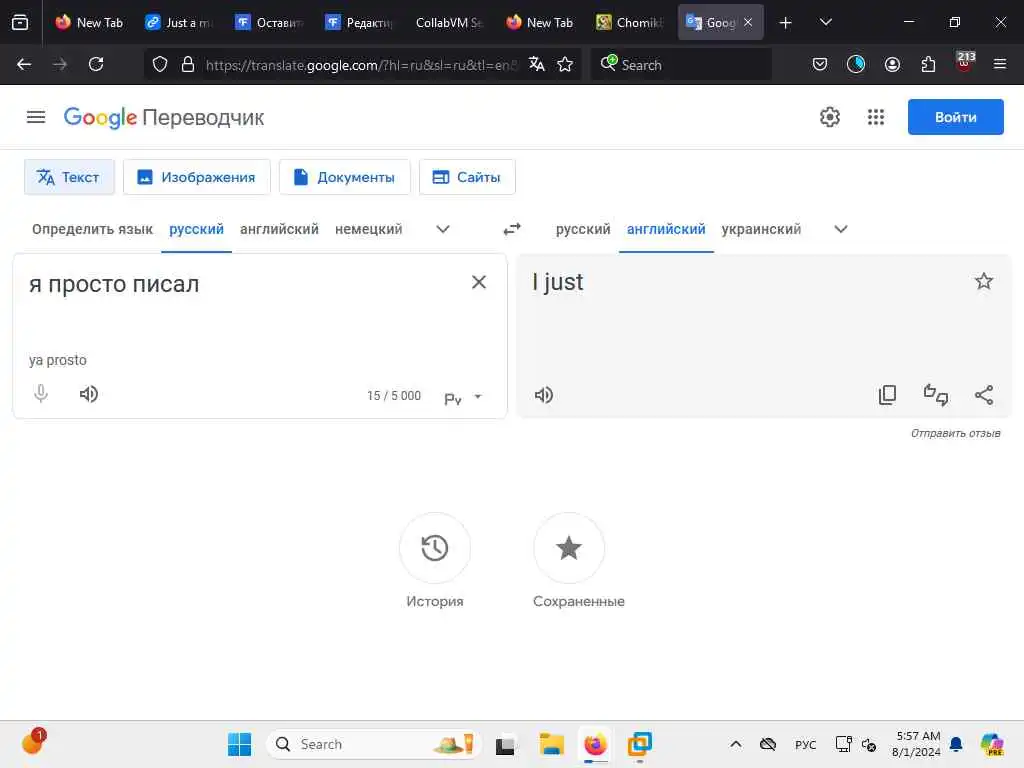
Task: Choose Определить язык as source language
Action: 92,229
